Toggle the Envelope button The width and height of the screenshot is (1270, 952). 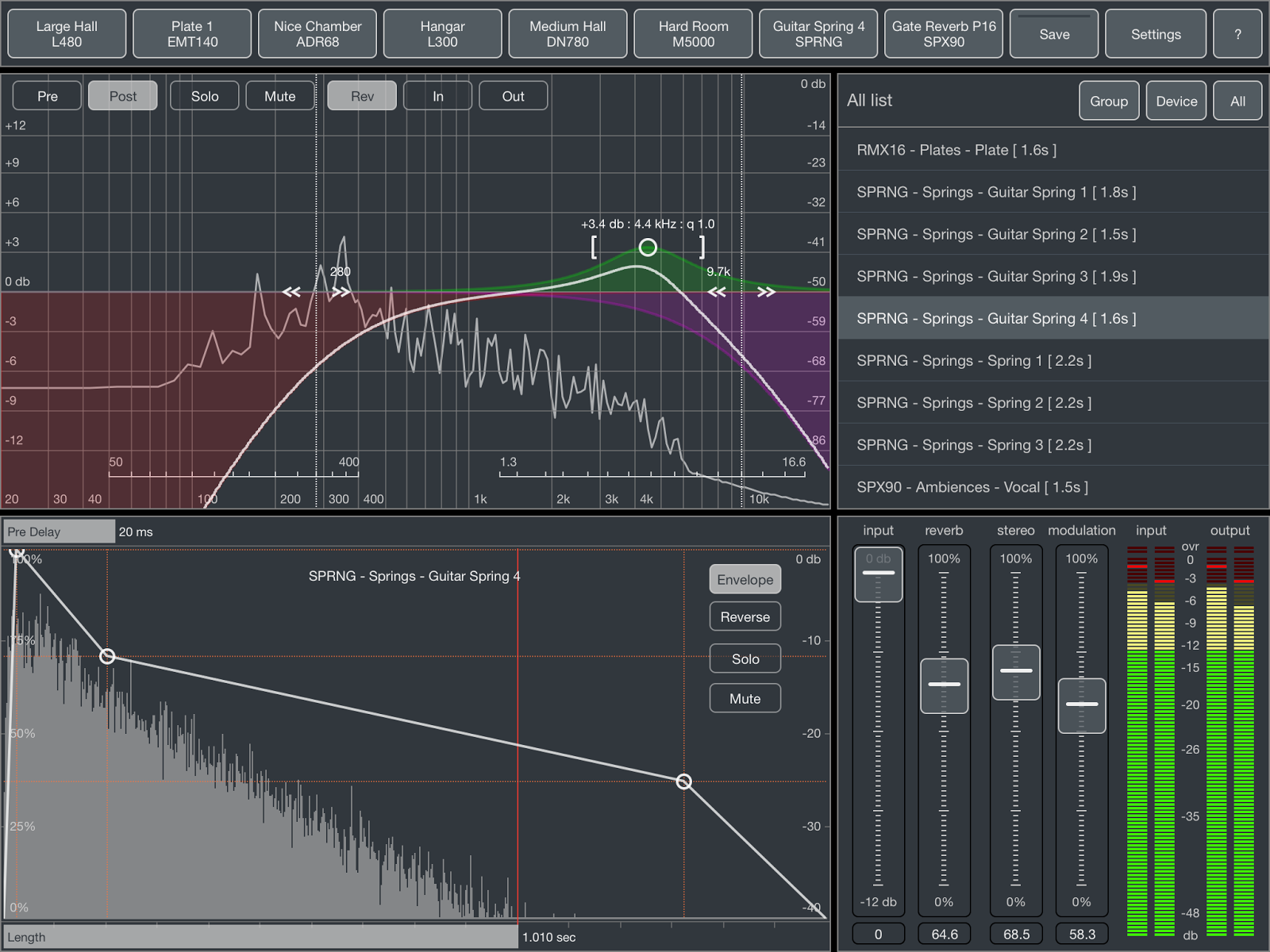pos(745,580)
